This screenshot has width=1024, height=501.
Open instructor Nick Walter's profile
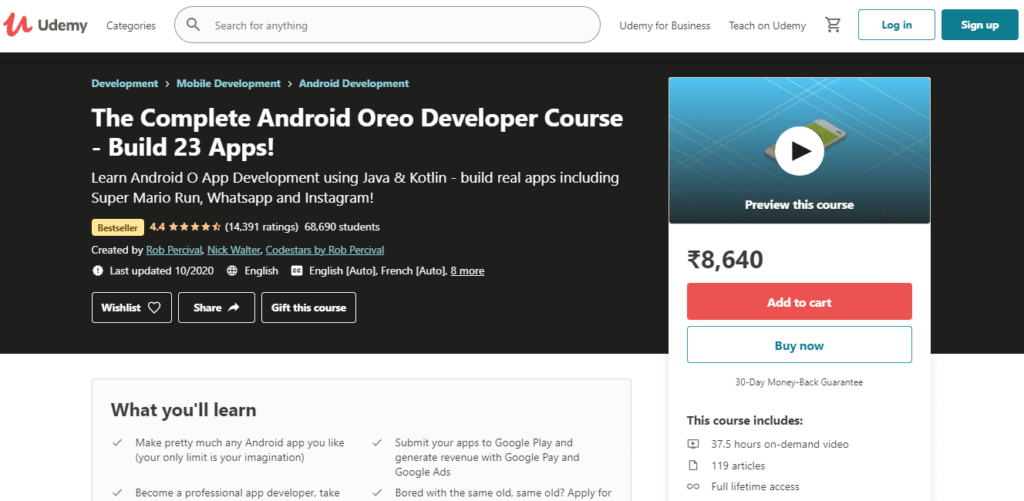pos(234,250)
